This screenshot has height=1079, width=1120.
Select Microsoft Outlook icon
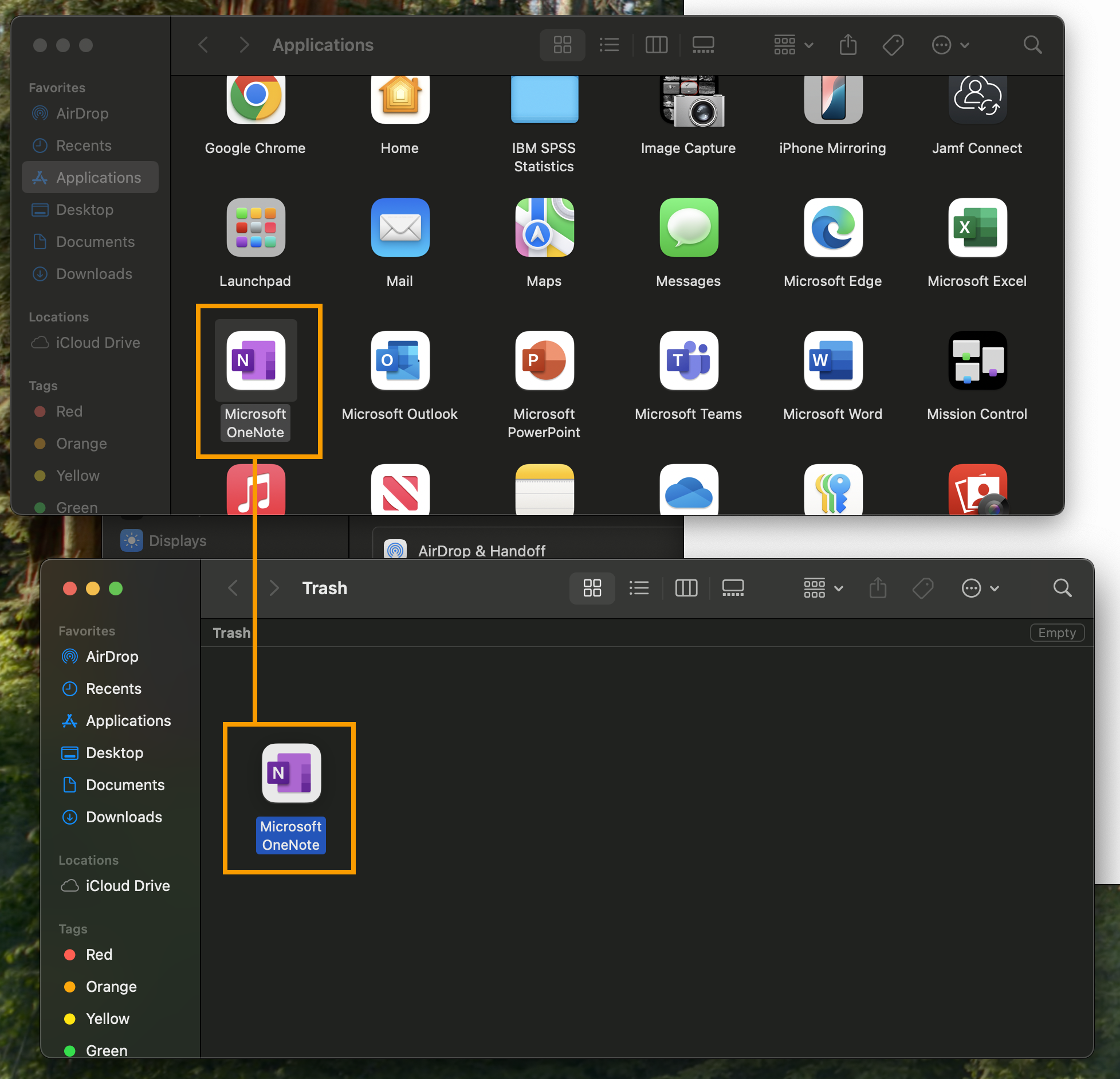tap(400, 361)
